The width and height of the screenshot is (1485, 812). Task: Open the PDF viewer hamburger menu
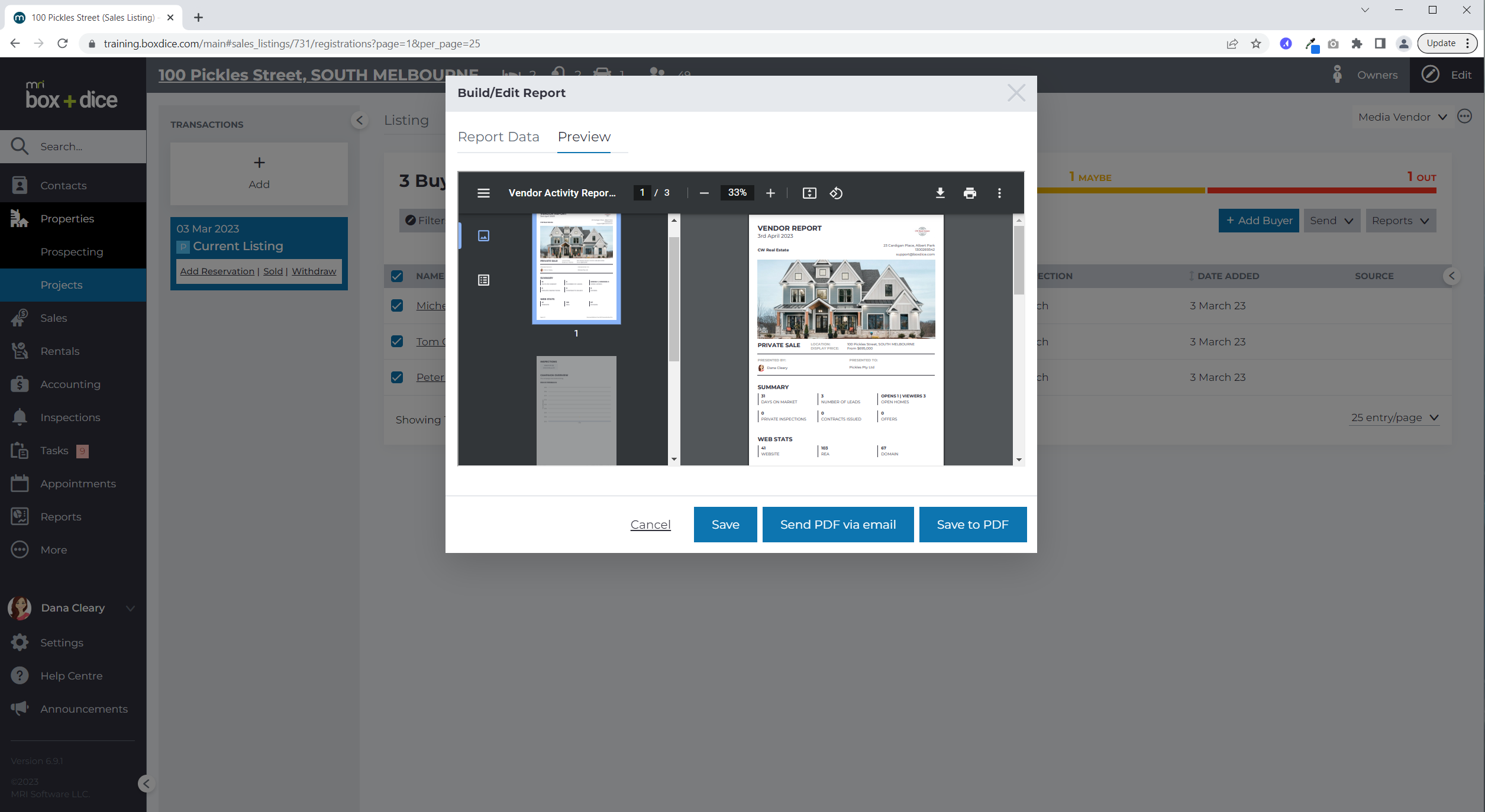[484, 193]
